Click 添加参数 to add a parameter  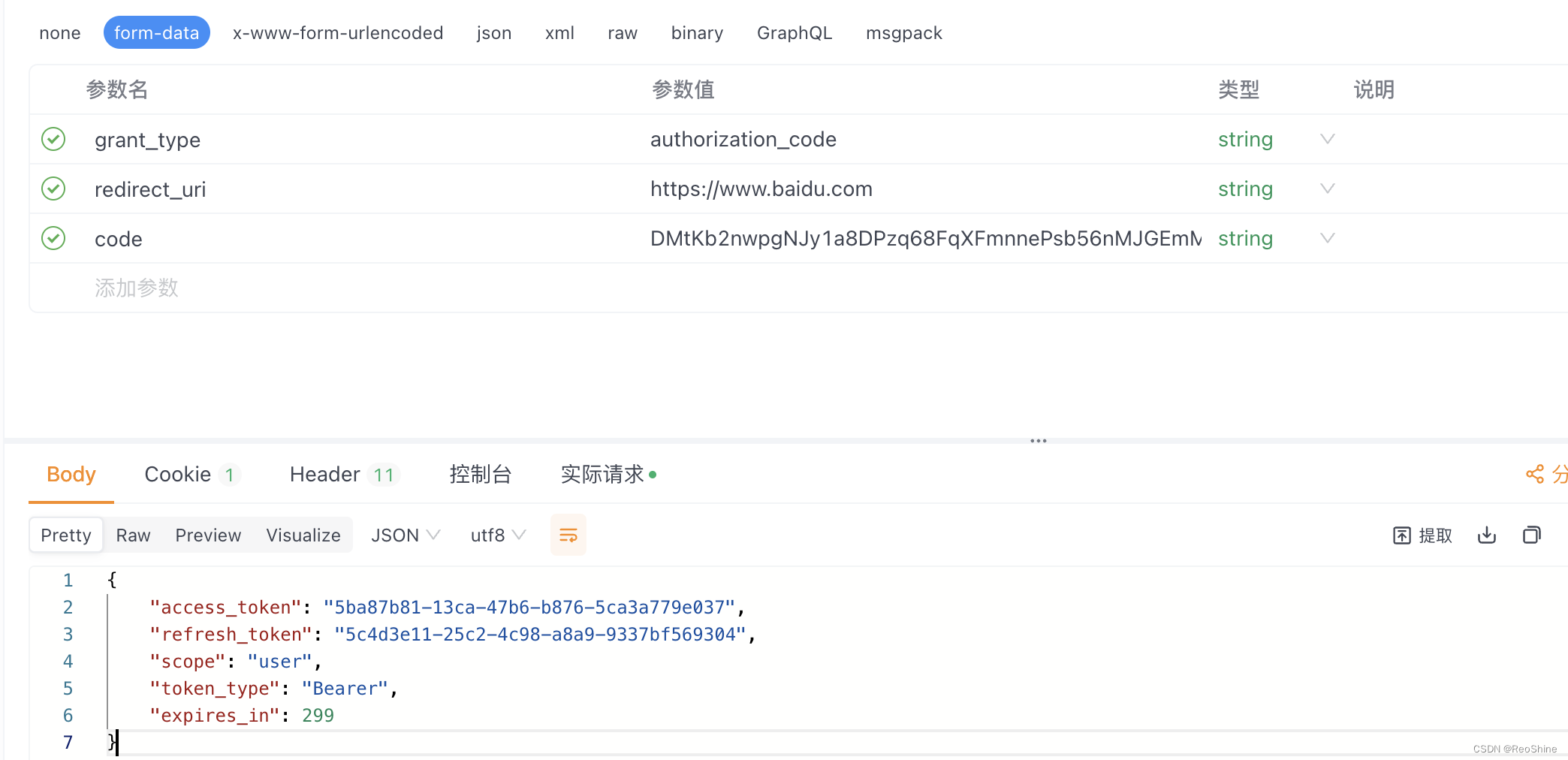pyautogui.click(x=136, y=288)
